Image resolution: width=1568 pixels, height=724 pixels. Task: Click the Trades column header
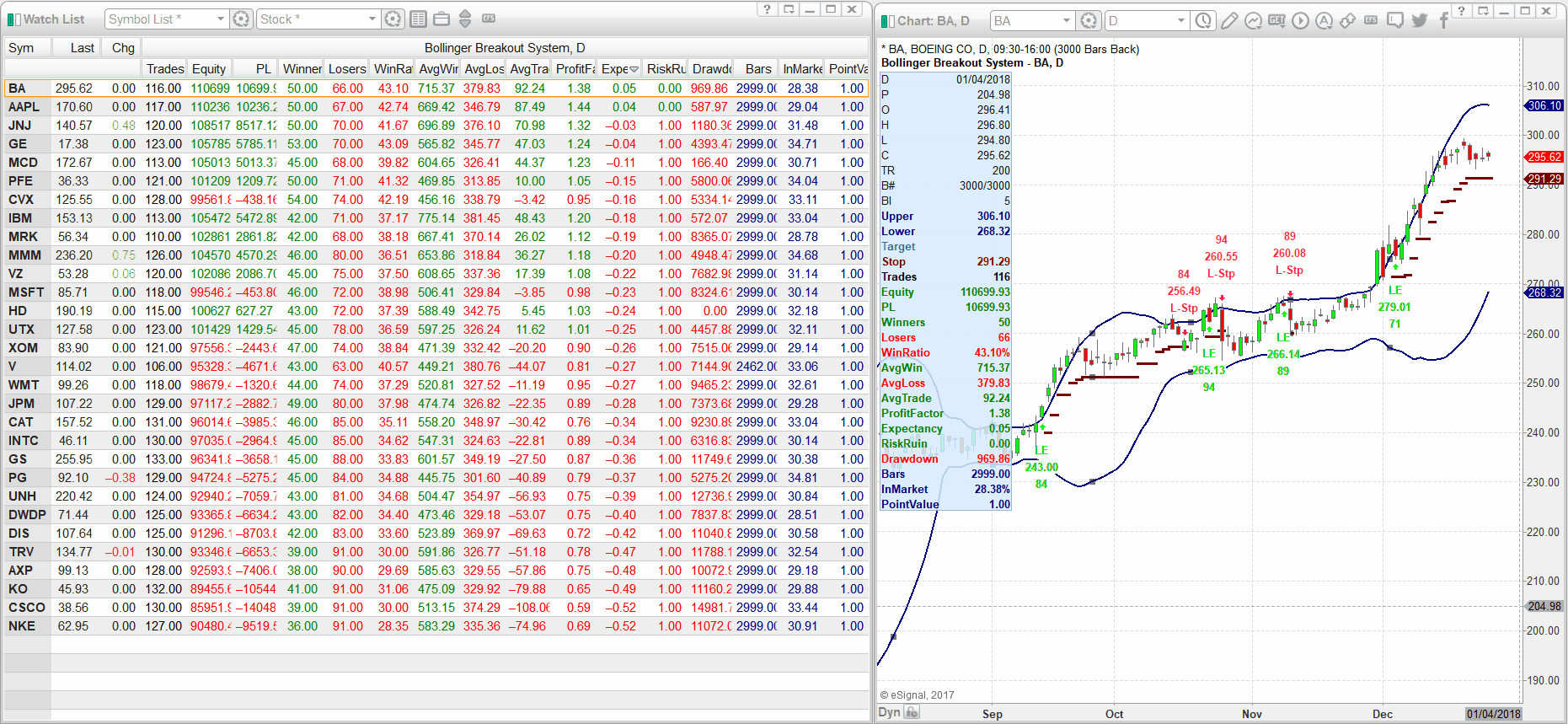[164, 68]
